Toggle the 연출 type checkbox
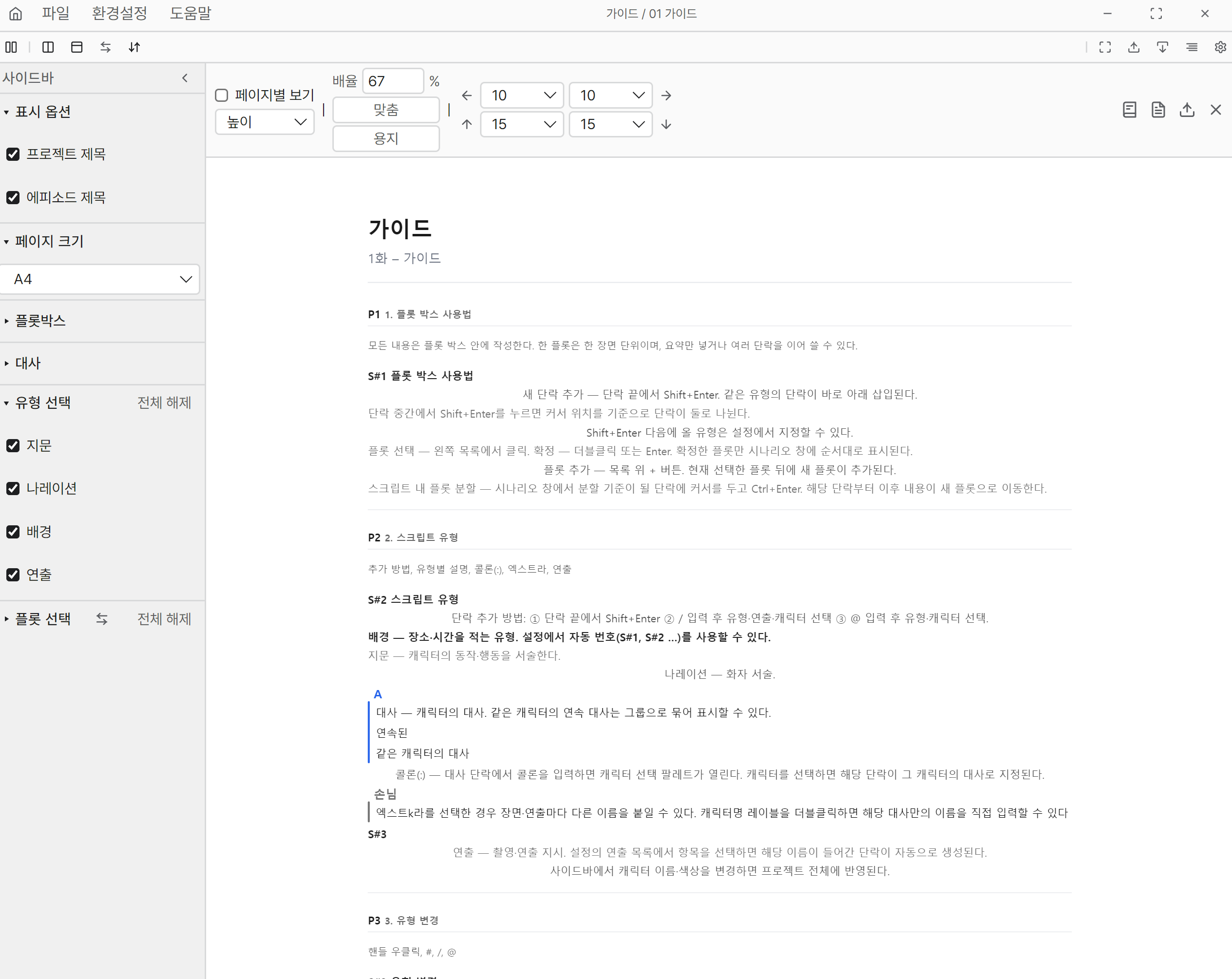1232x979 pixels. pyautogui.click(x=13, y=575)
